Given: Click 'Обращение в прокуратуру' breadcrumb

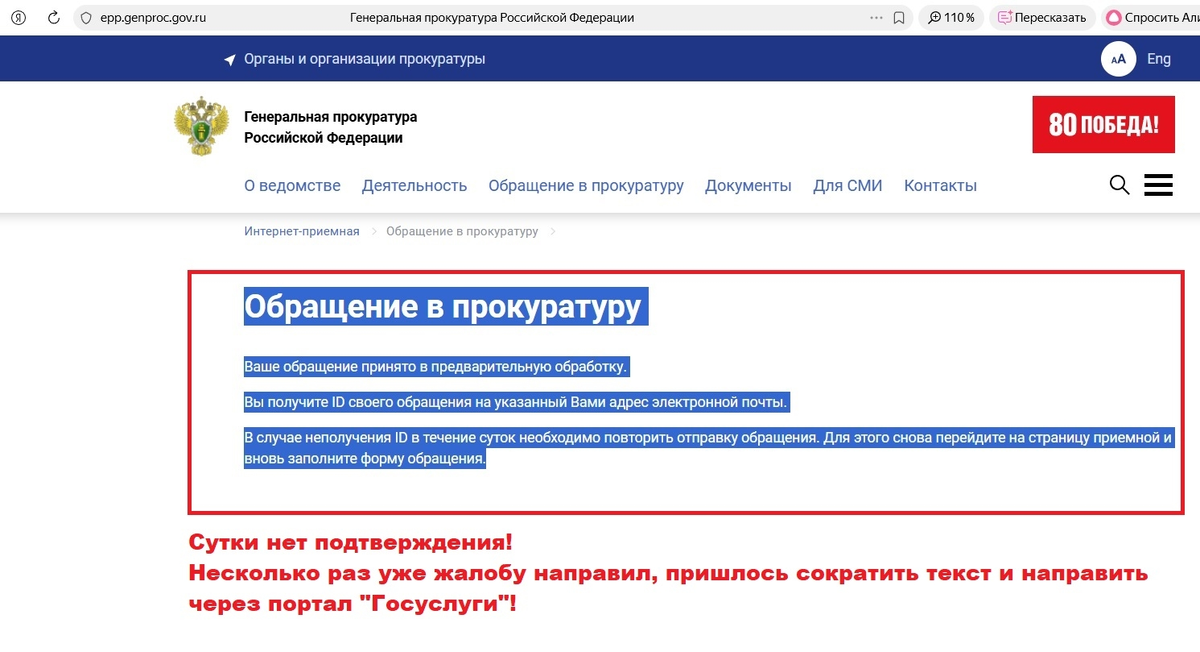Looking at the screenshot, I should (462, 231).
